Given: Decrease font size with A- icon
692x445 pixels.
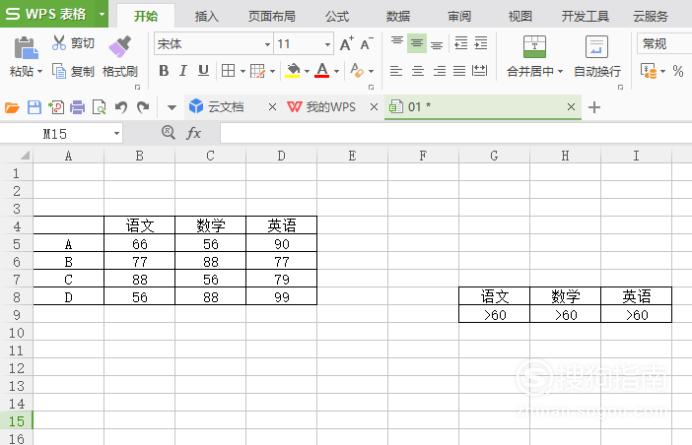Looking at the screenshot, I should (366, 44).
